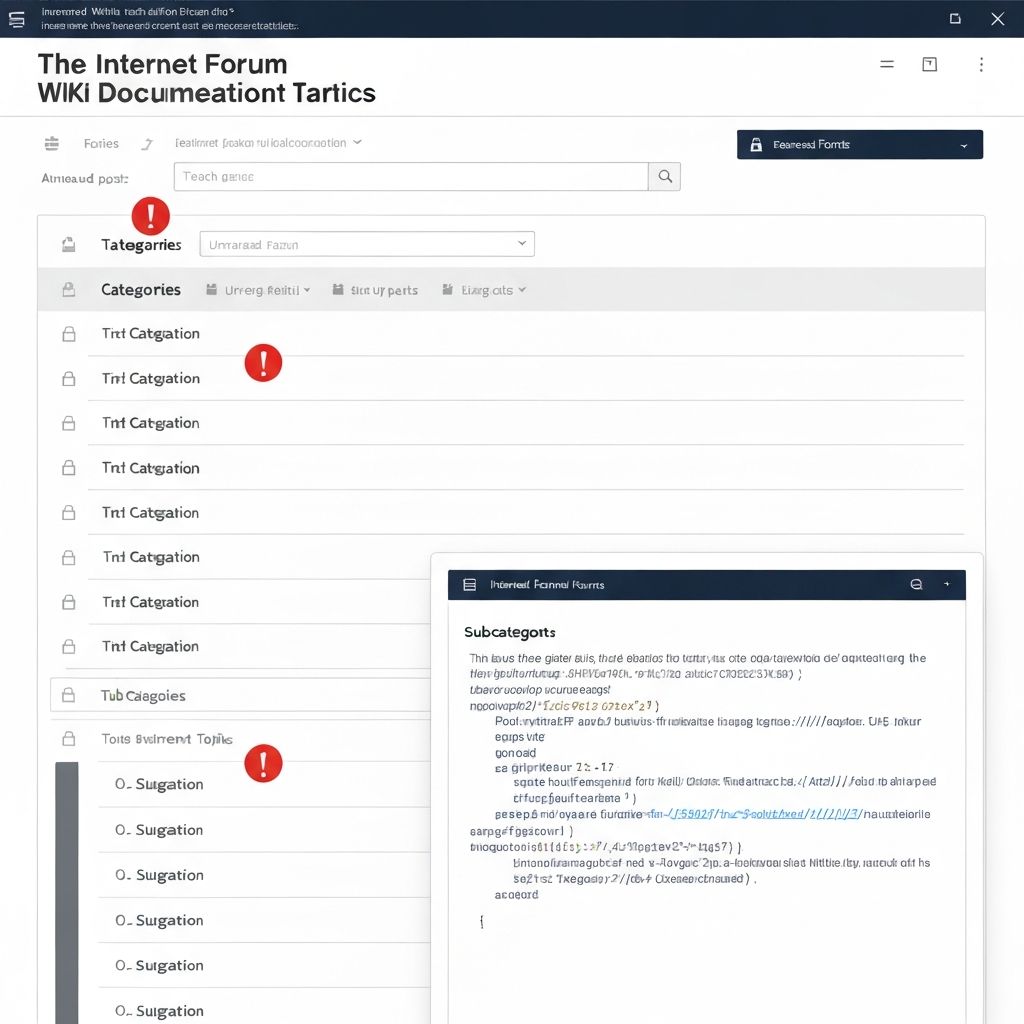
Task: Click the magnifier icon in the popup header
Action: 916,585
